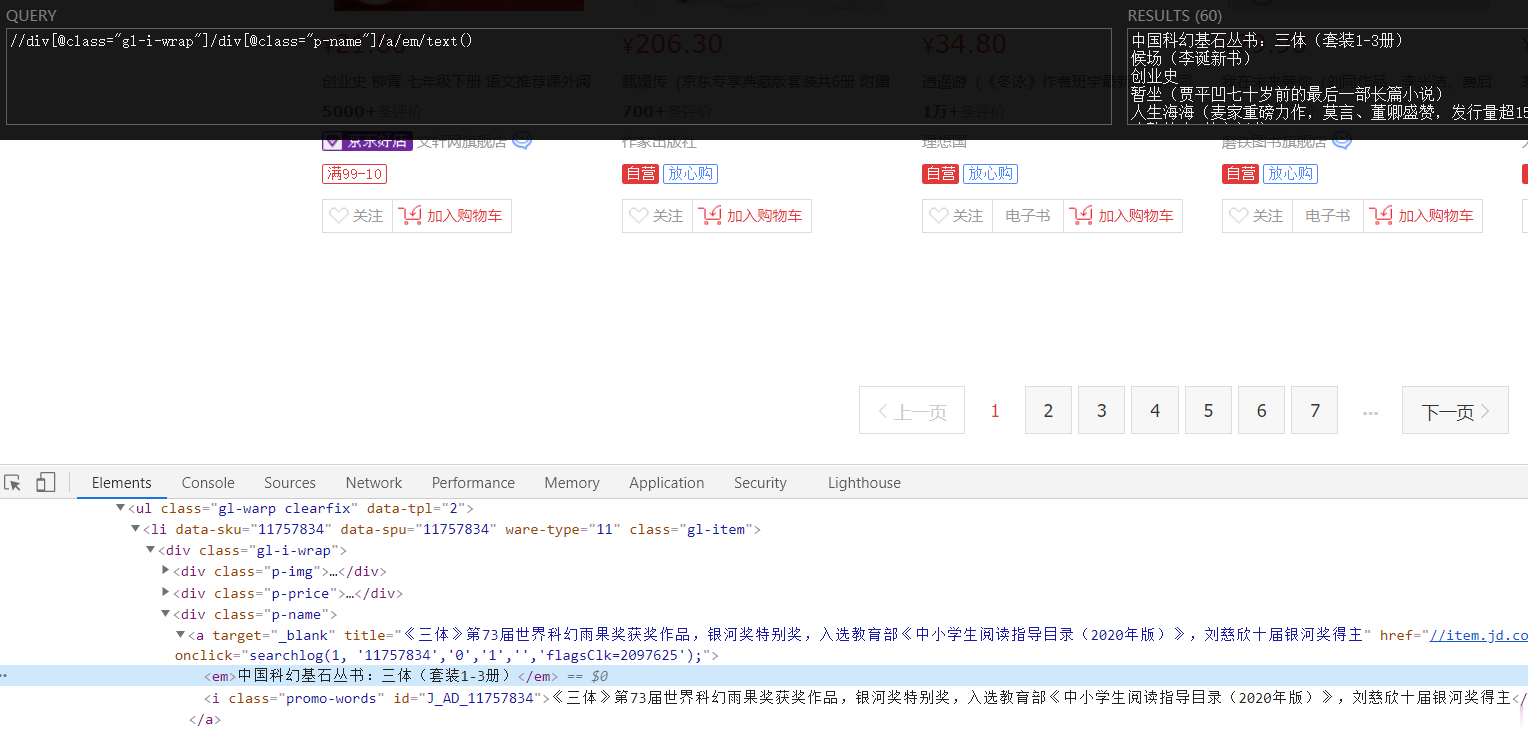Image resolution: width=1528 pixels, height=731 pixels.
Task: Click the 放心购 tag on the ¥206.30 card
Action: click(690, 174)
